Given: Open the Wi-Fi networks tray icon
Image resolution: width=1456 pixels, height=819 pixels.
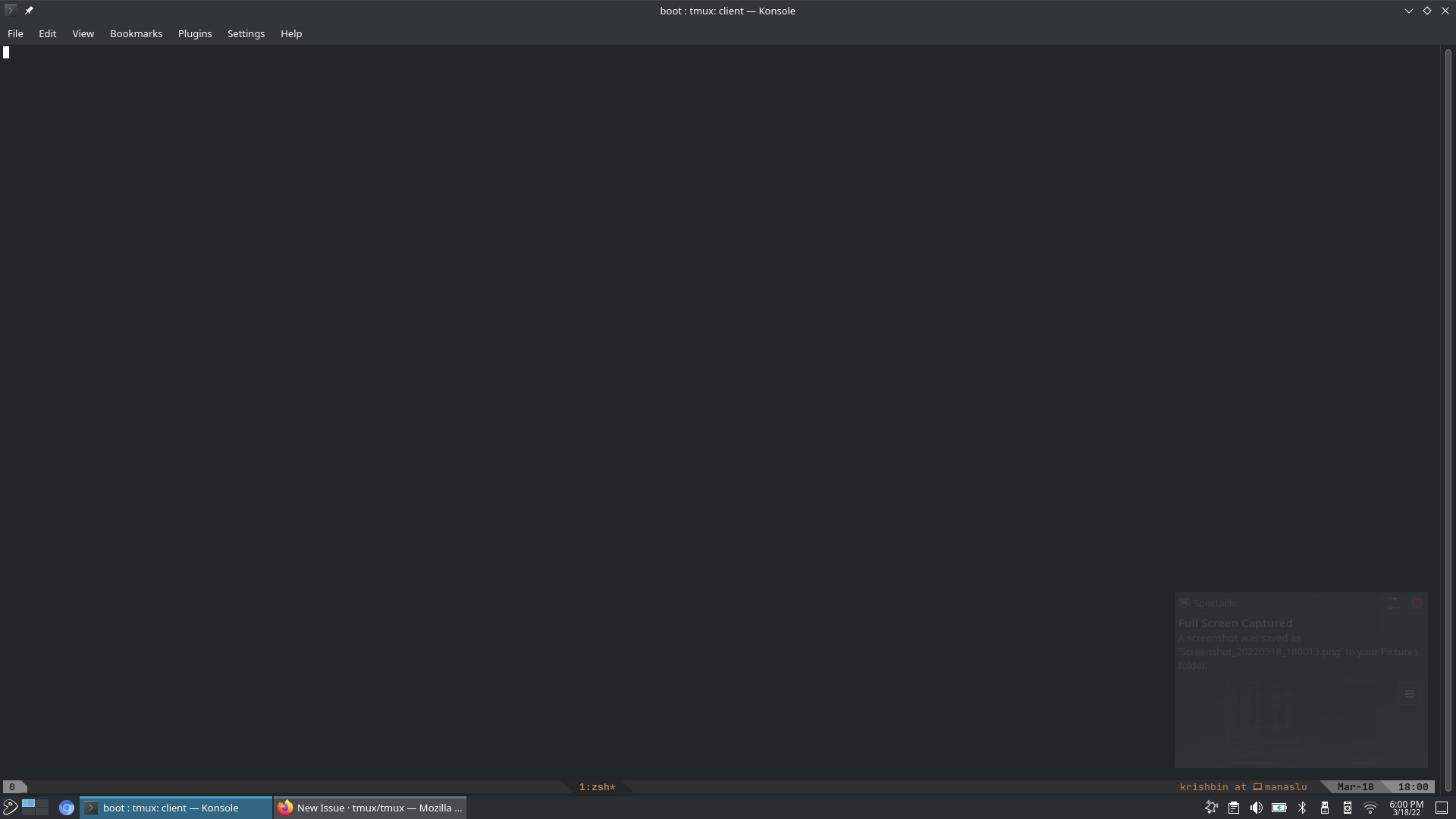Looking at the screenshot, I should 1370,808.
